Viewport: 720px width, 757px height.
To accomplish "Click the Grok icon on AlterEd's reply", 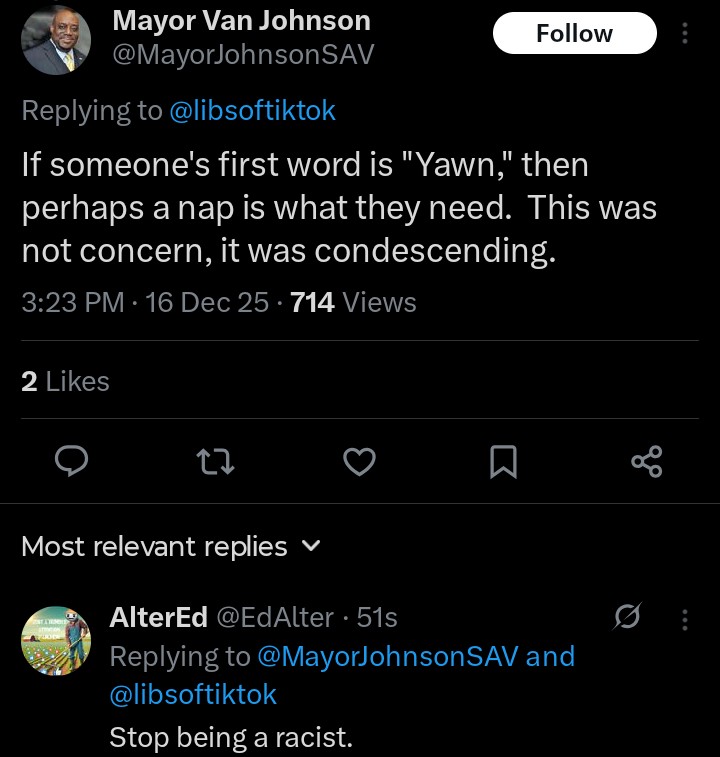I will [x=628, y=618].
